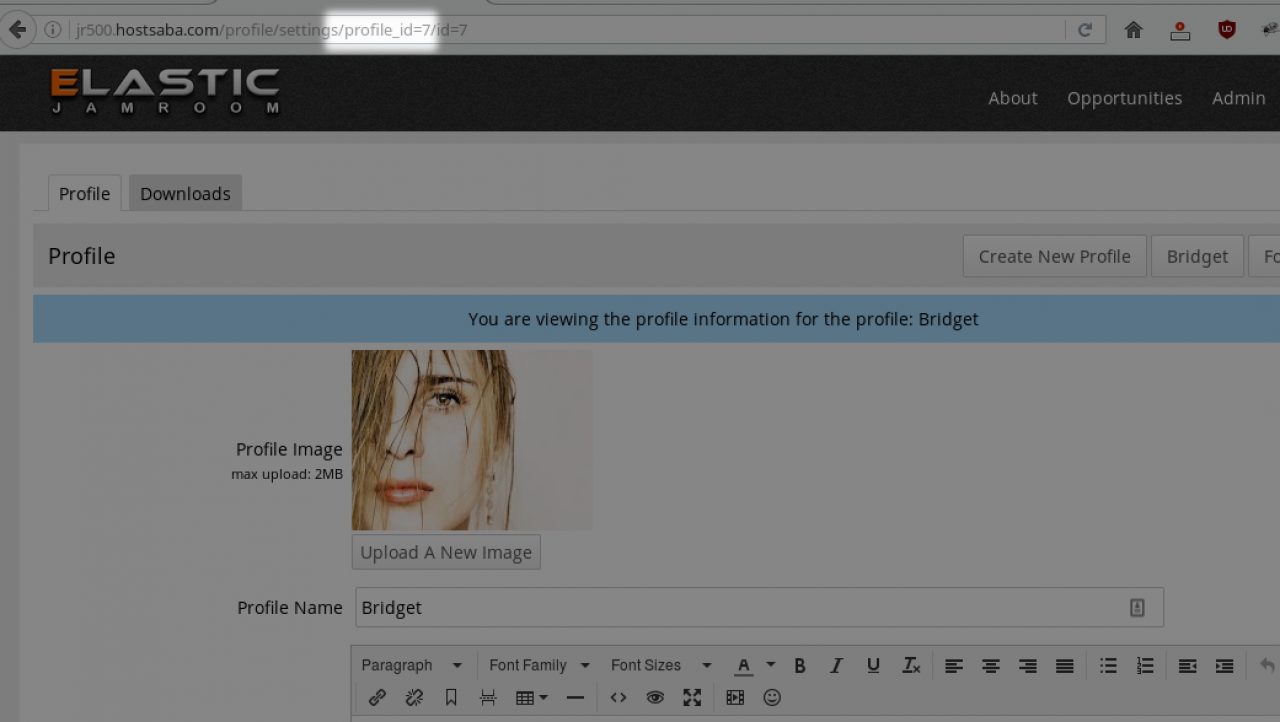Insert a link using the chain icon
This screenshot has height=722, width=1280.
tap(377, 698)
